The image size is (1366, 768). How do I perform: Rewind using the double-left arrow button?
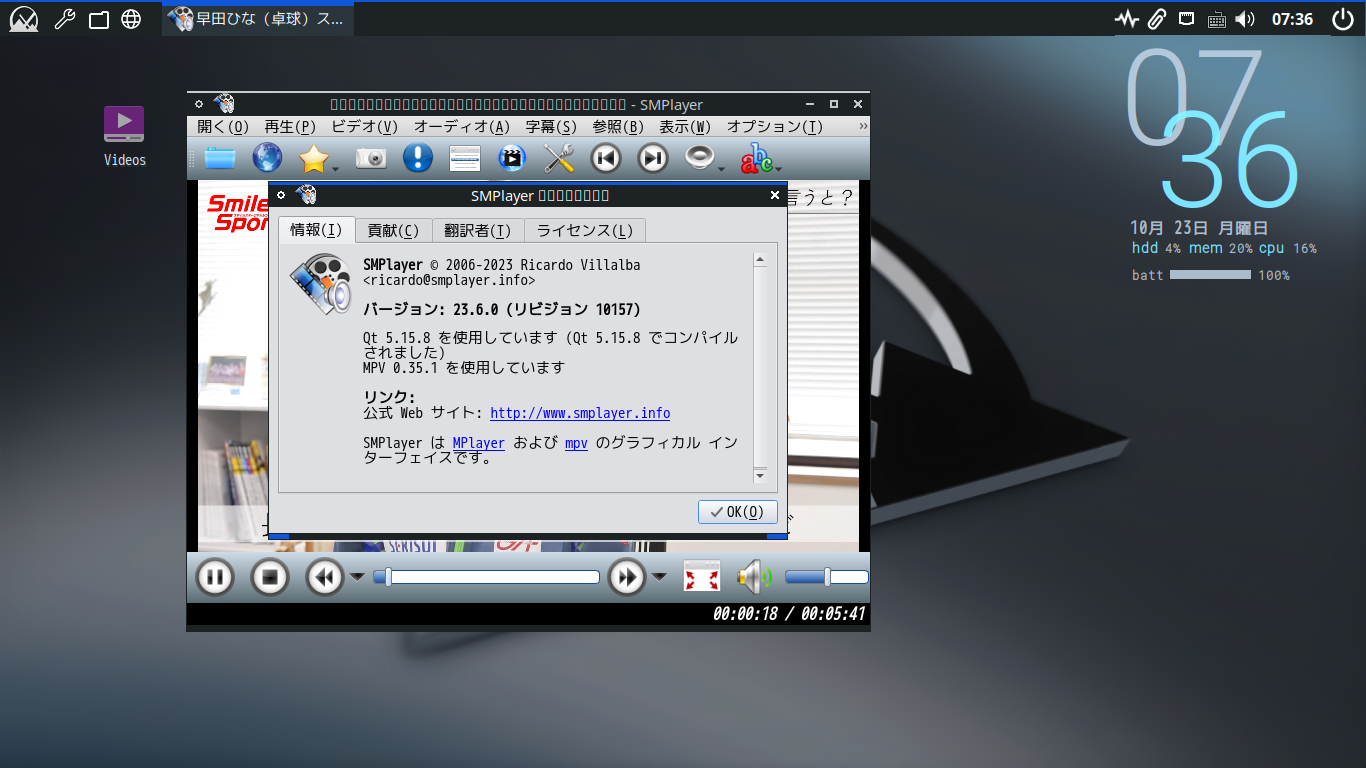(325, 577)
